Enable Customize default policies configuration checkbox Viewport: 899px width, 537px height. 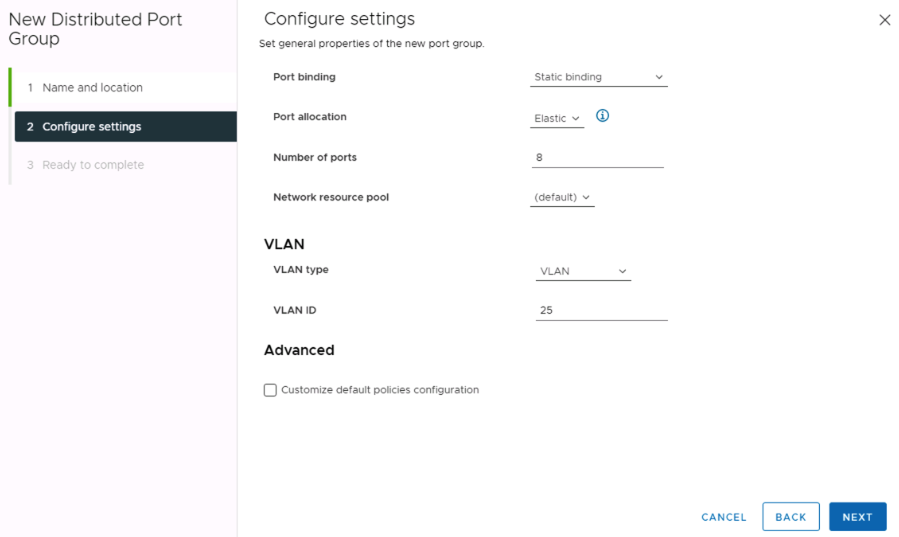coord(270,390)
